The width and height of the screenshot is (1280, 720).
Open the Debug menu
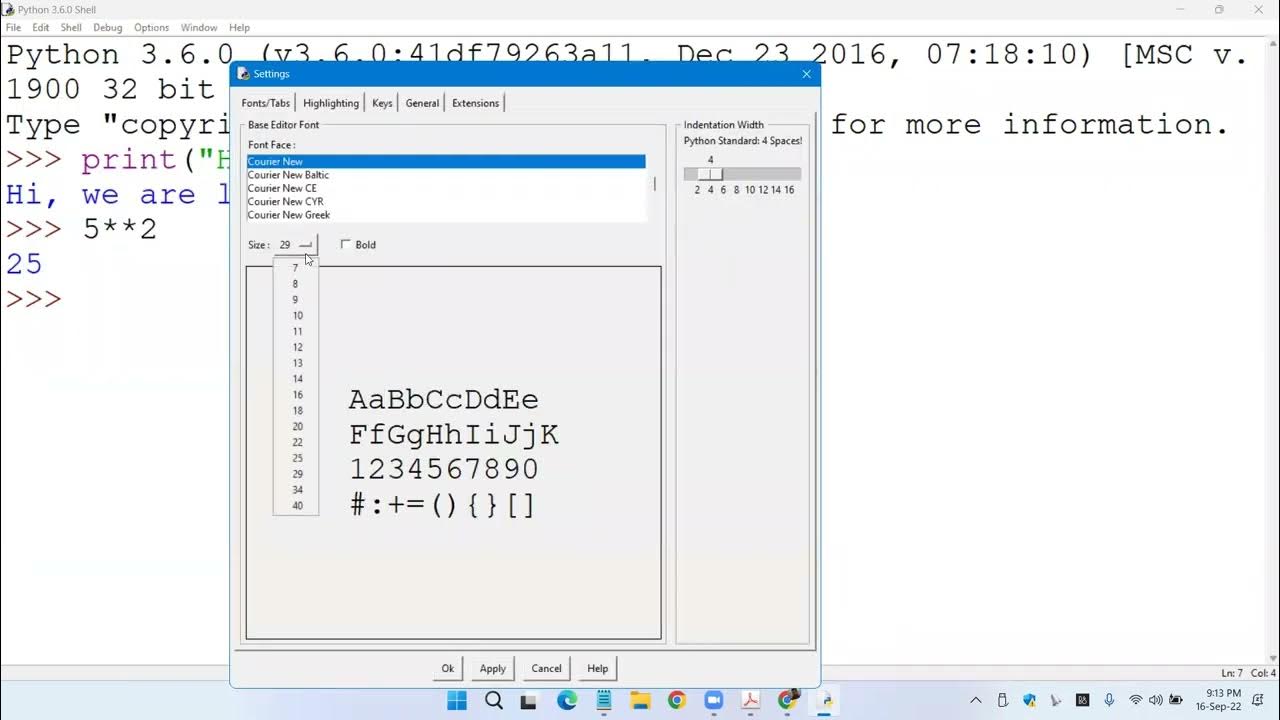[x=108, y=27]
